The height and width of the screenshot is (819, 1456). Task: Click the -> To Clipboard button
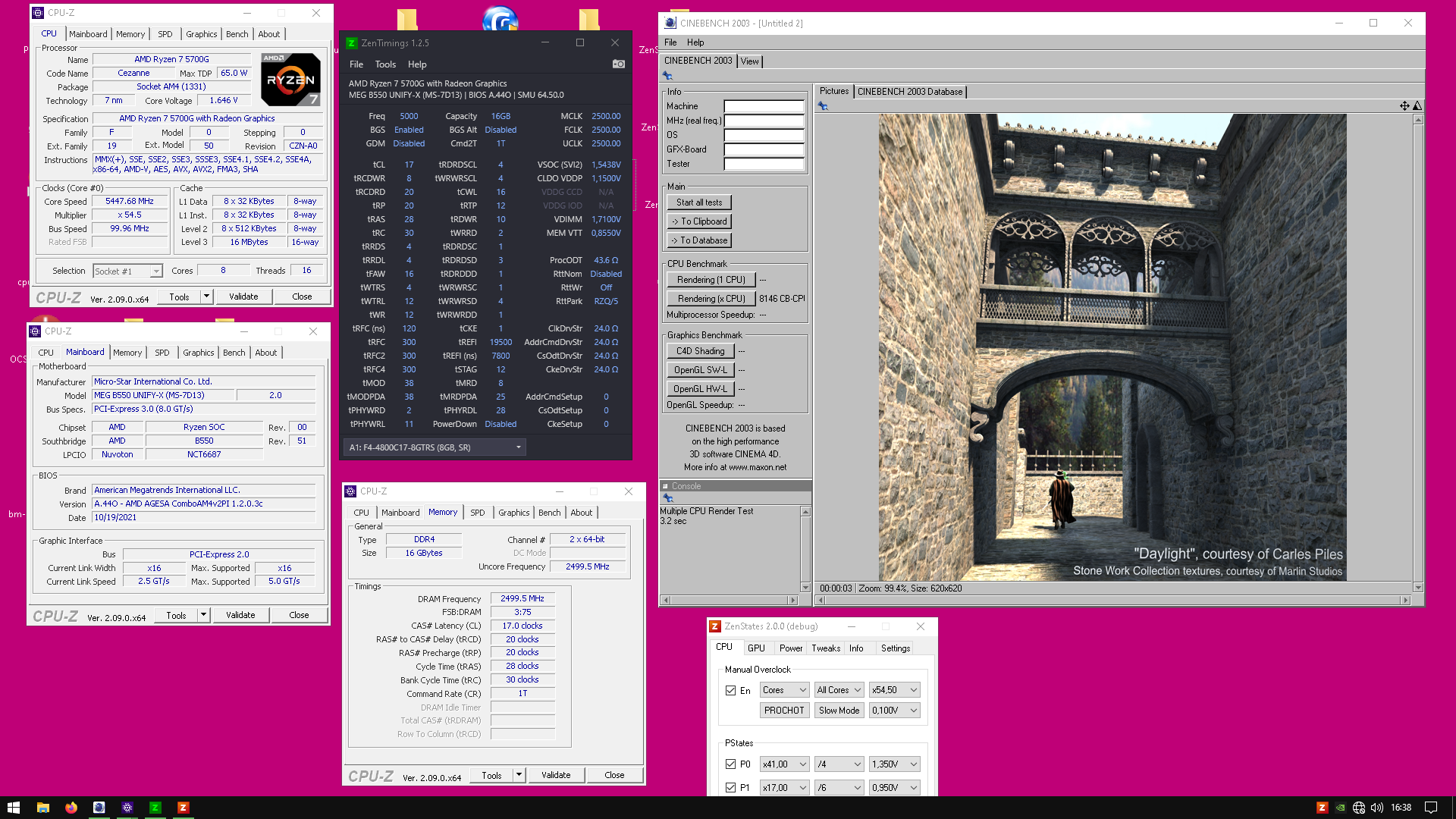(x=699, y=221)
